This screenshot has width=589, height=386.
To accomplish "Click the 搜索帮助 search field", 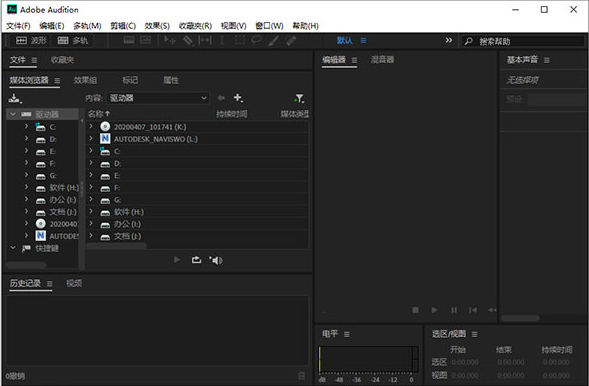I will point(523,41).
